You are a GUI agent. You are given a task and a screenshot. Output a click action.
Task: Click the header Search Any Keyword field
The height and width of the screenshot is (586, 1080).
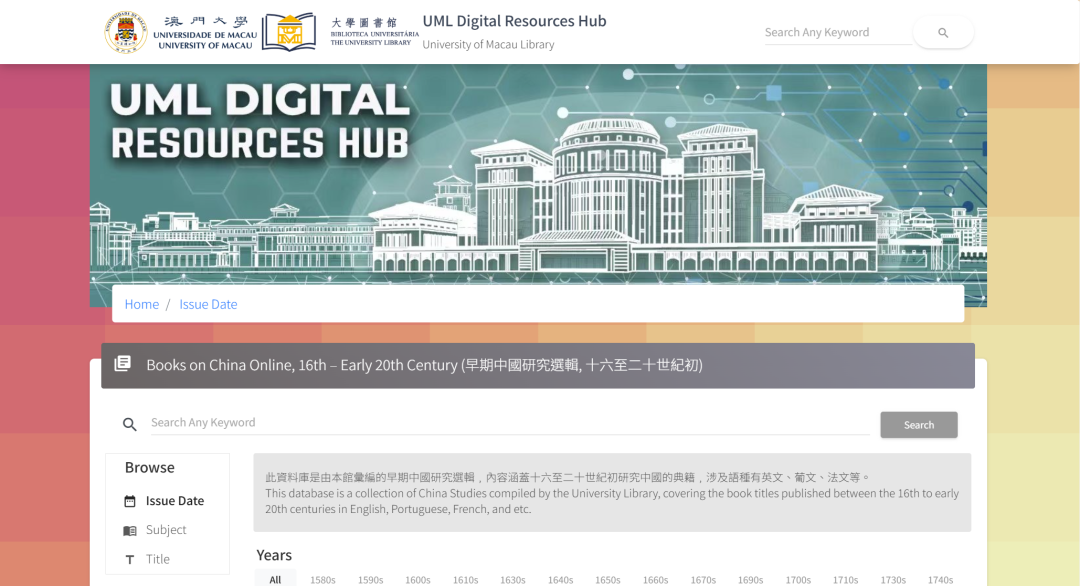836,32
